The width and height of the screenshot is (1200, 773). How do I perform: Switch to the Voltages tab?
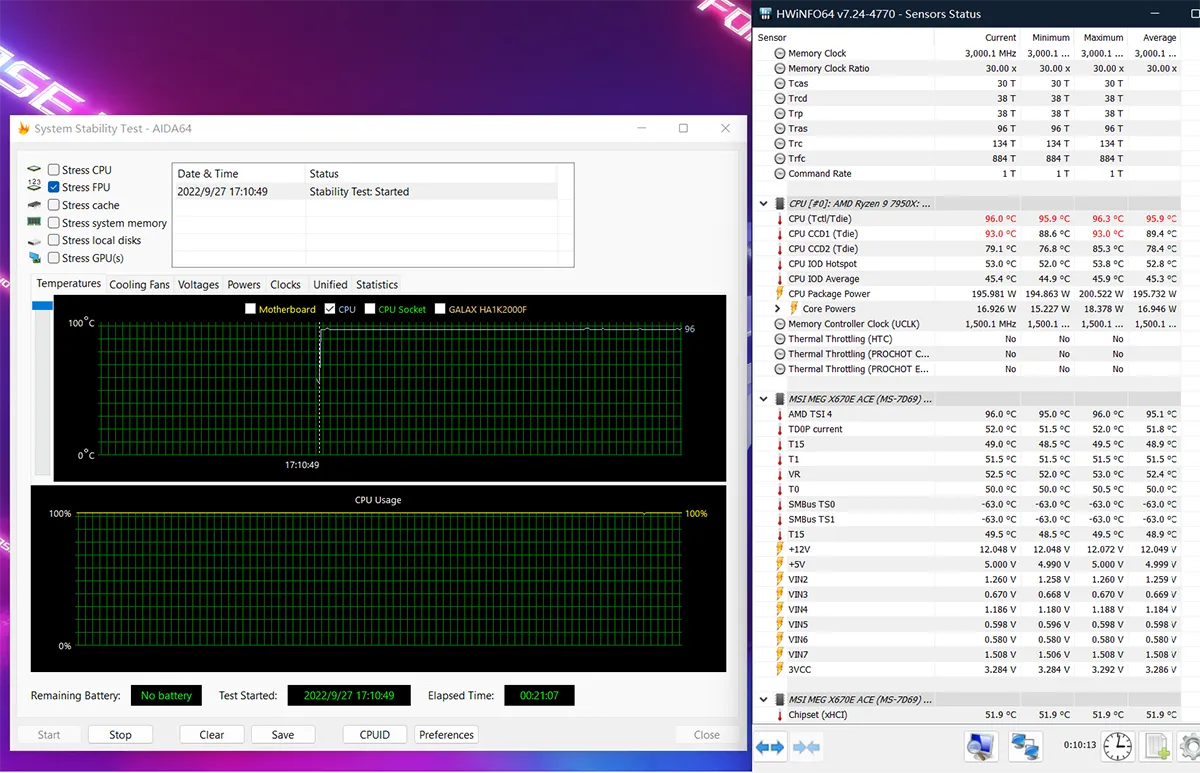(x=198, y=285)
